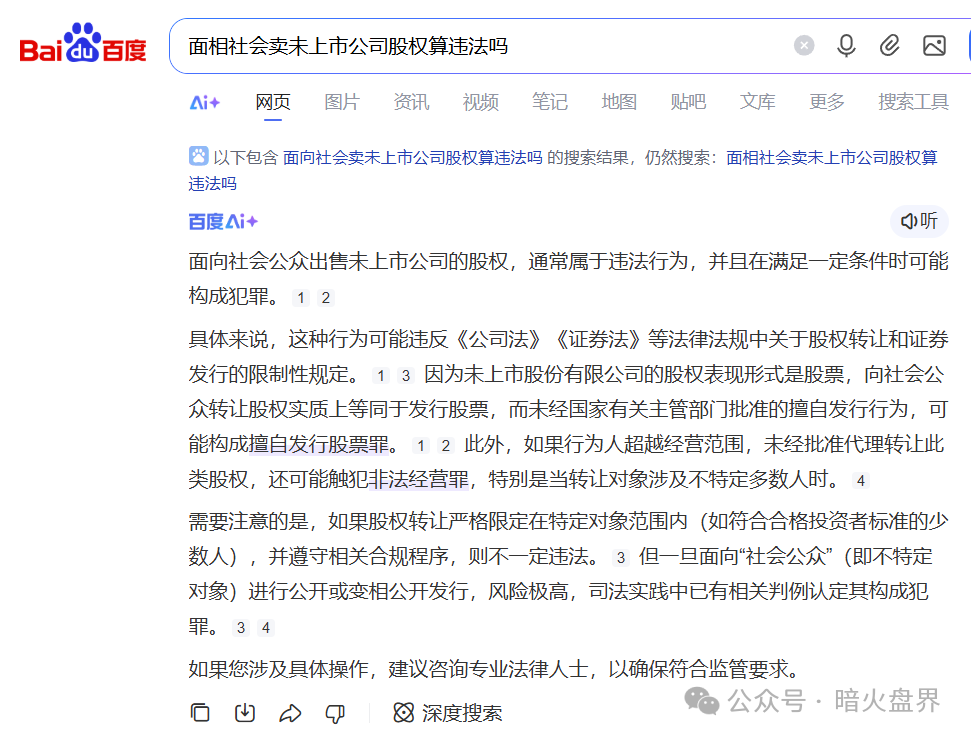Clear the search box with the X icon
The height and width of the screenshot is (739, 971).
coord(804,44)
